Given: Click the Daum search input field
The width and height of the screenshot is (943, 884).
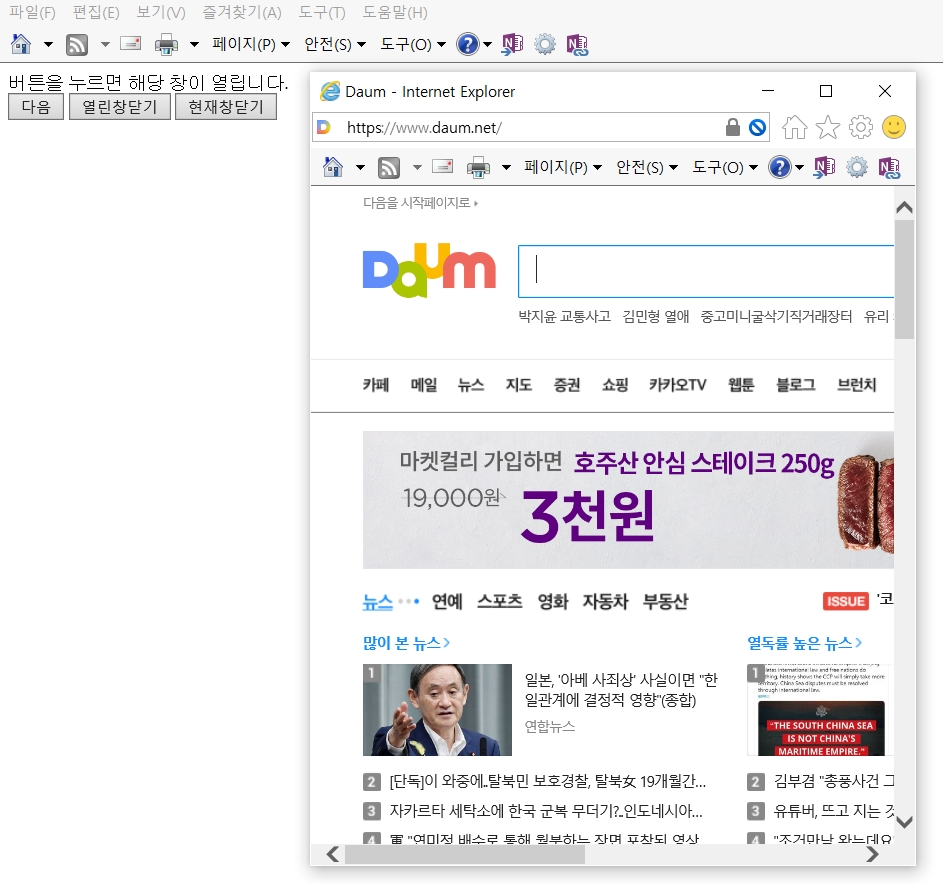Looking at the screenshot, I should 706,271.
